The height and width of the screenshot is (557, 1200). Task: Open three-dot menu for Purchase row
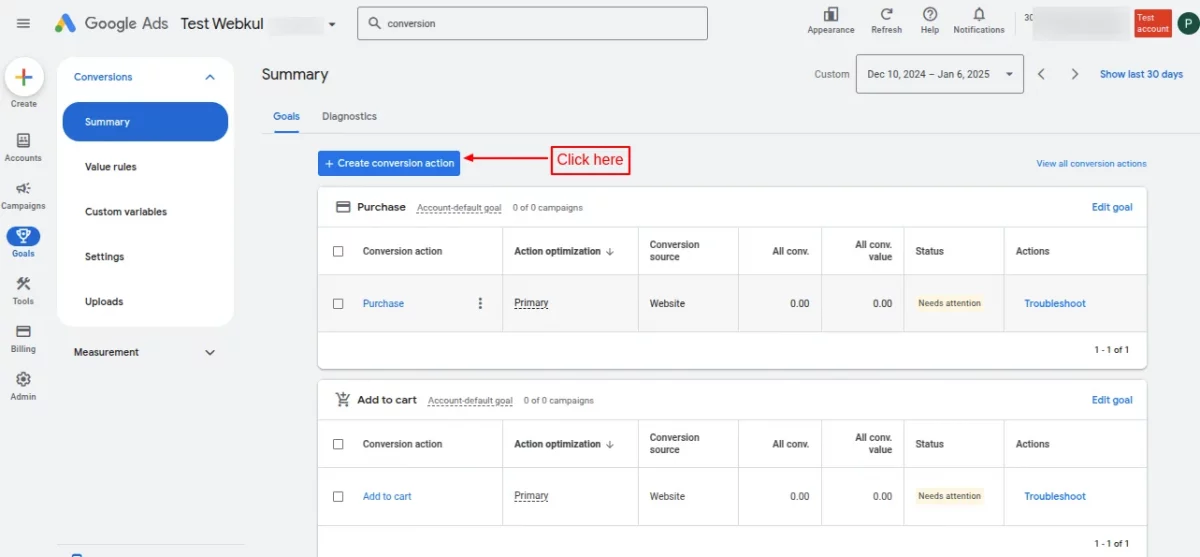(x=480, y=303)
